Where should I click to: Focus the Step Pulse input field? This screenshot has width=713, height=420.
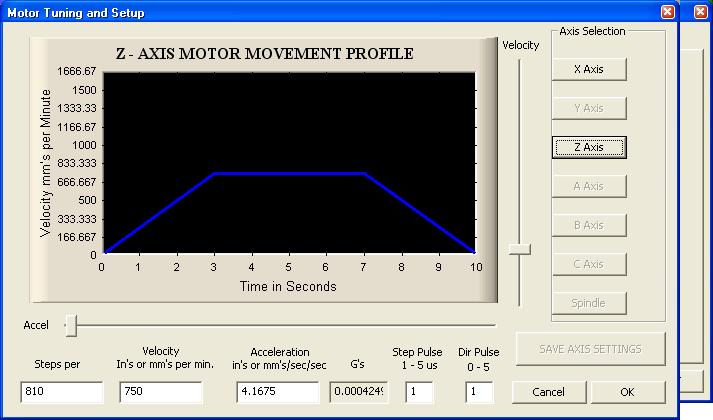(418, 393)
